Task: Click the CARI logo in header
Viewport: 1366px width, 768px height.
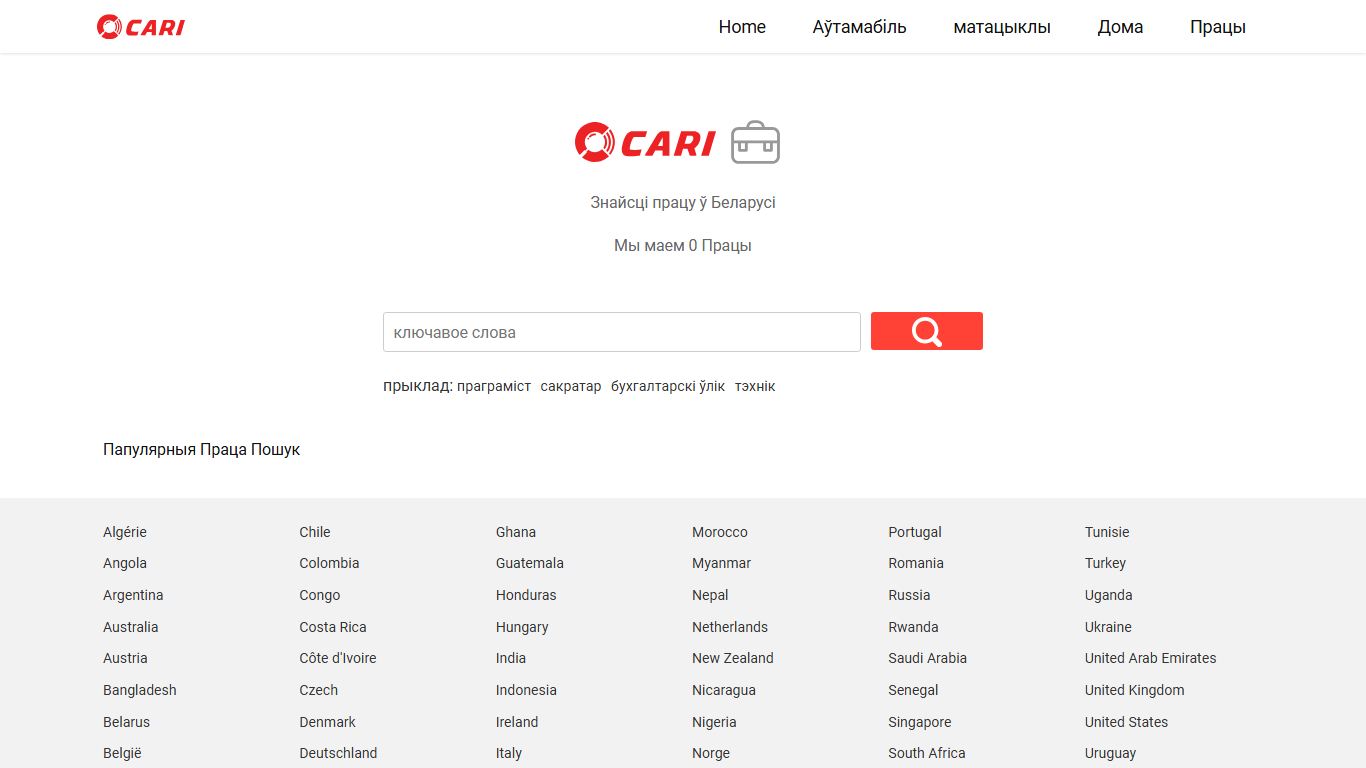Action: point(141,27)
